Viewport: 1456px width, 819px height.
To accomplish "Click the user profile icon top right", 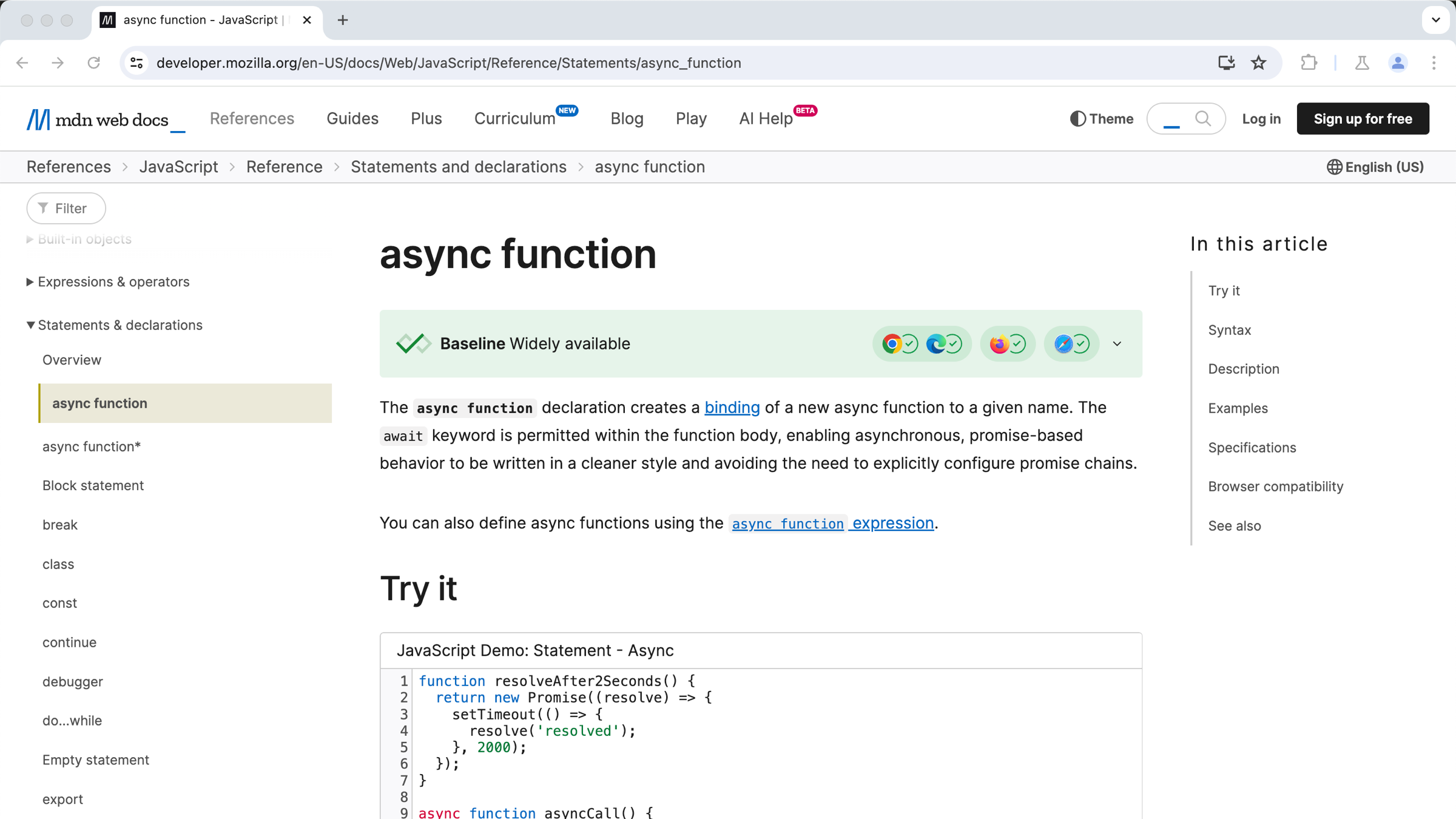I will [x=1399, y=63].
